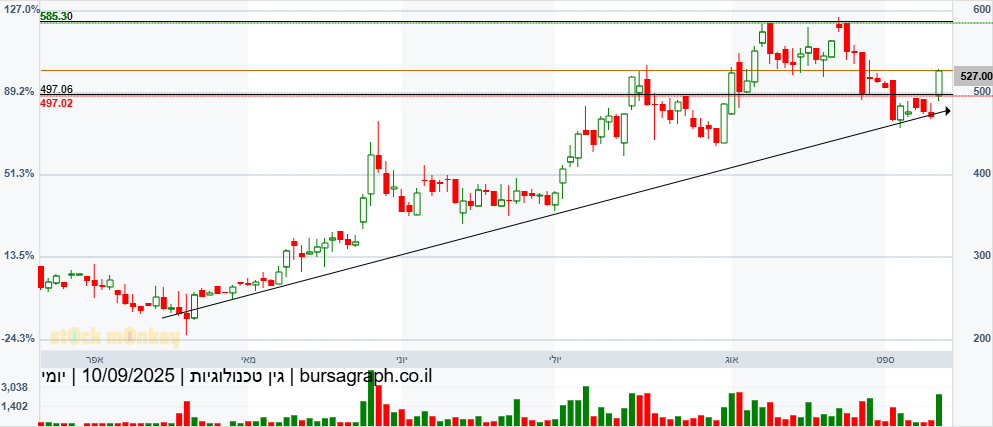Screen dimensions: 993x427
Task: Select the 400 price axis value
Action: (x=982, y=174)
